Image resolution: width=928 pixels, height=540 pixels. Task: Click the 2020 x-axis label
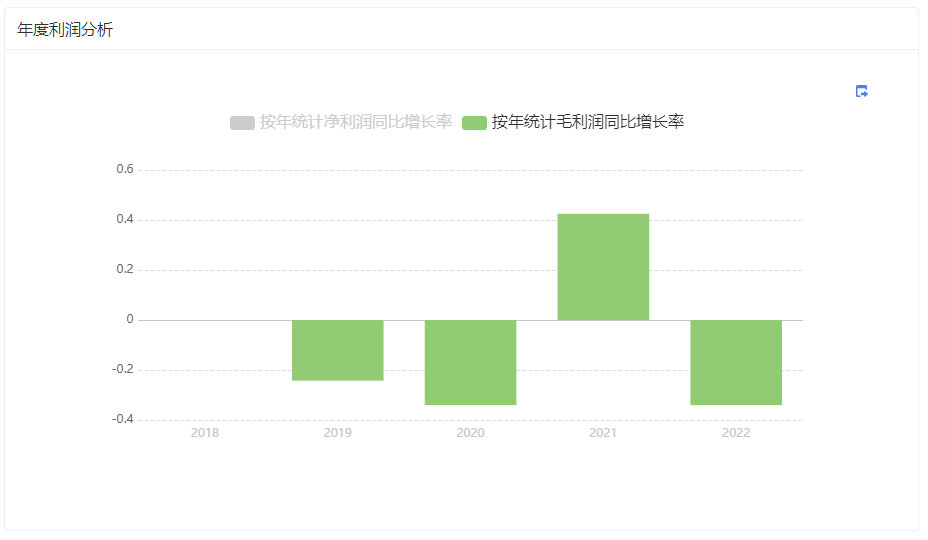pyautogui.click(x=471, y=433)
